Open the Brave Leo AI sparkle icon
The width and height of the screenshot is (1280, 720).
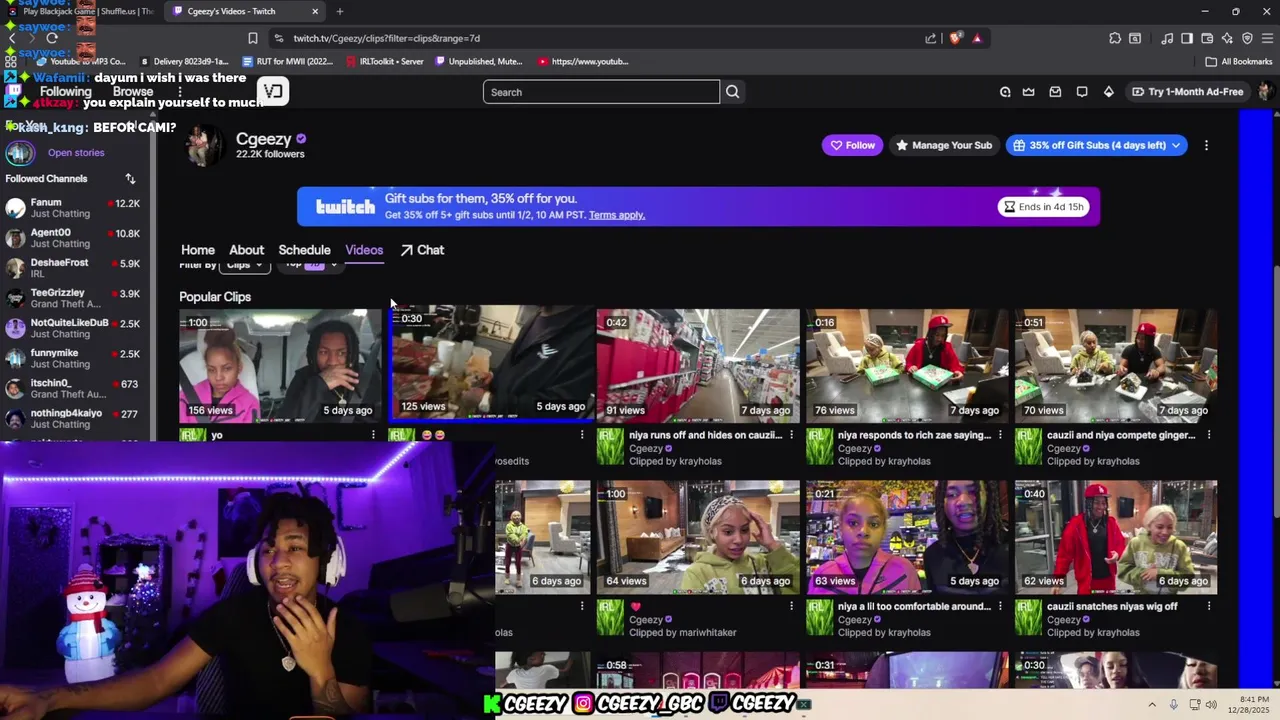pos(1227,38)
